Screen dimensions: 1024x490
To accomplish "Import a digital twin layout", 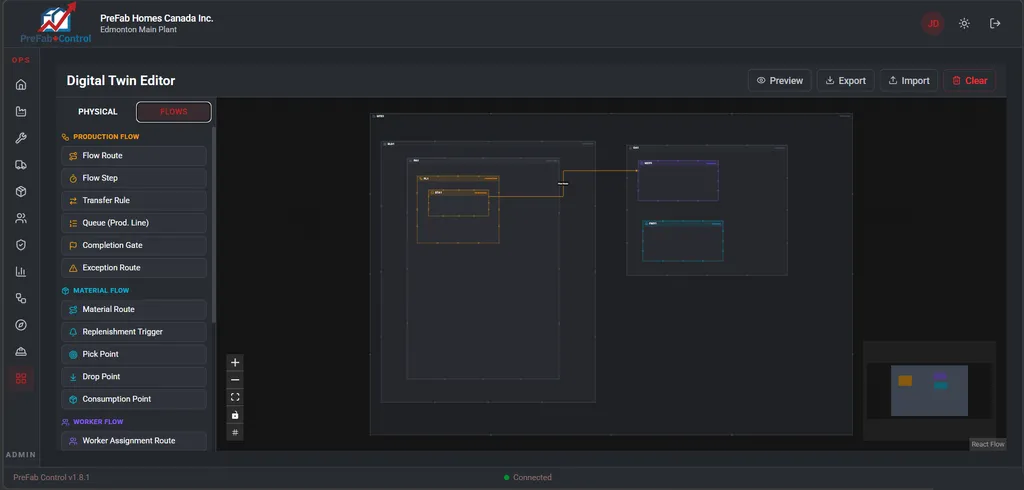I will click(909, 80).
